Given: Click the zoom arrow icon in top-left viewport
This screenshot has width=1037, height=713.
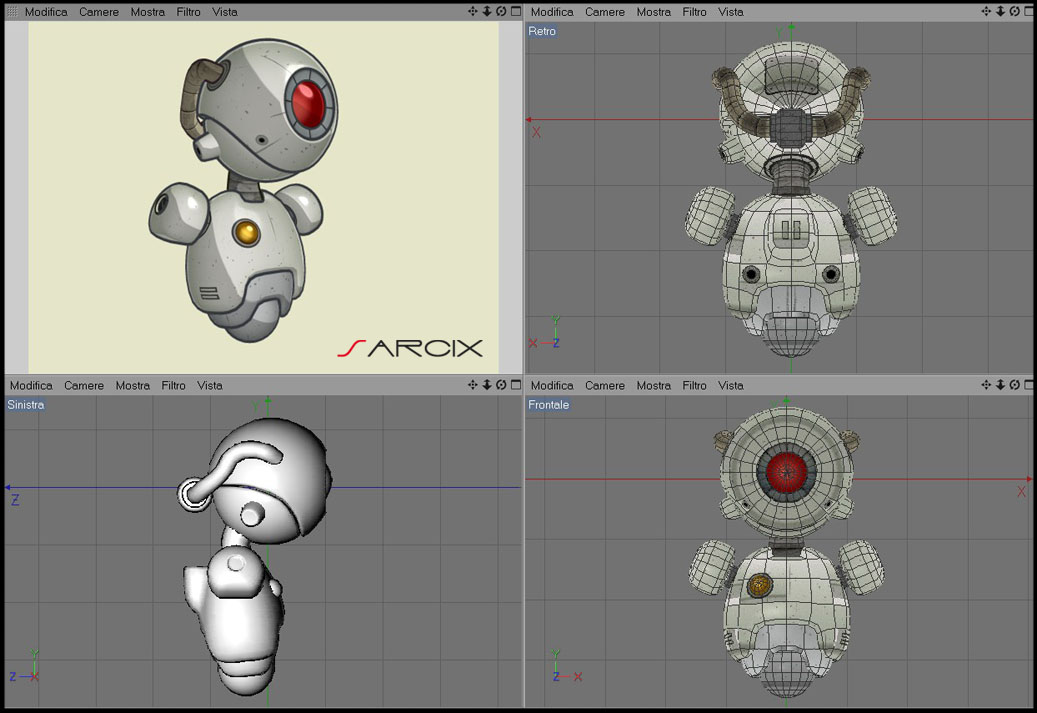Looking at the screenshot, I should (x=487, y=11).
